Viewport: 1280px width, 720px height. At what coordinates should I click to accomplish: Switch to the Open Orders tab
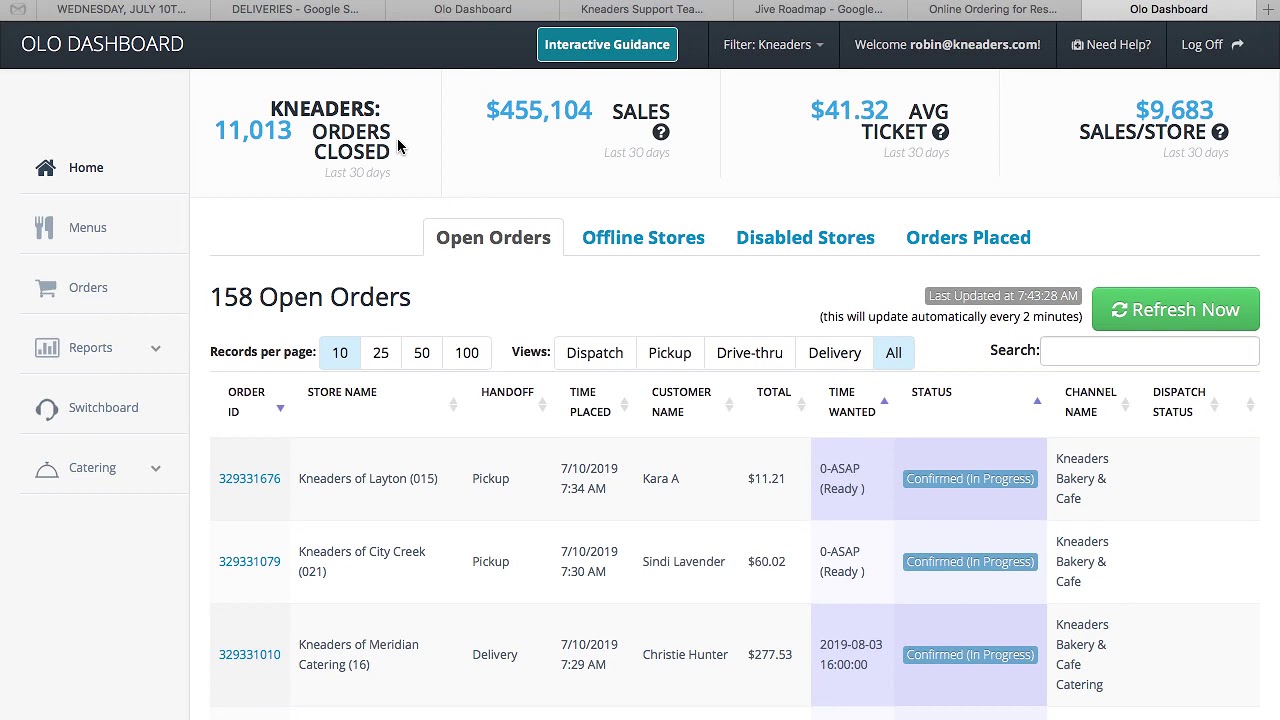[493, 238]
